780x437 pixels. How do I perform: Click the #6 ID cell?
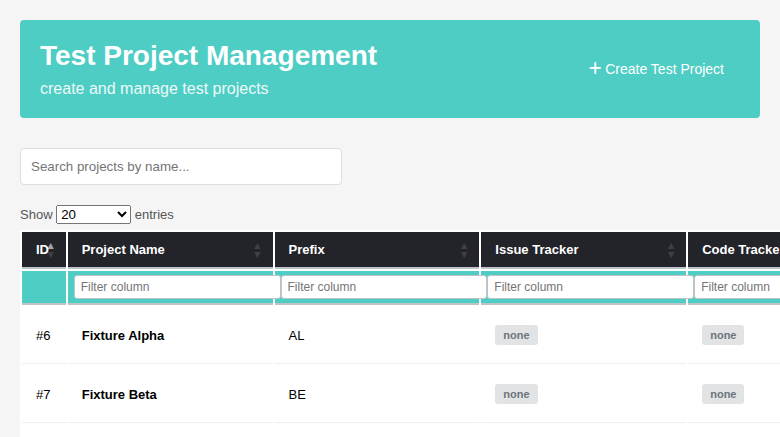(x=43, y=336)
